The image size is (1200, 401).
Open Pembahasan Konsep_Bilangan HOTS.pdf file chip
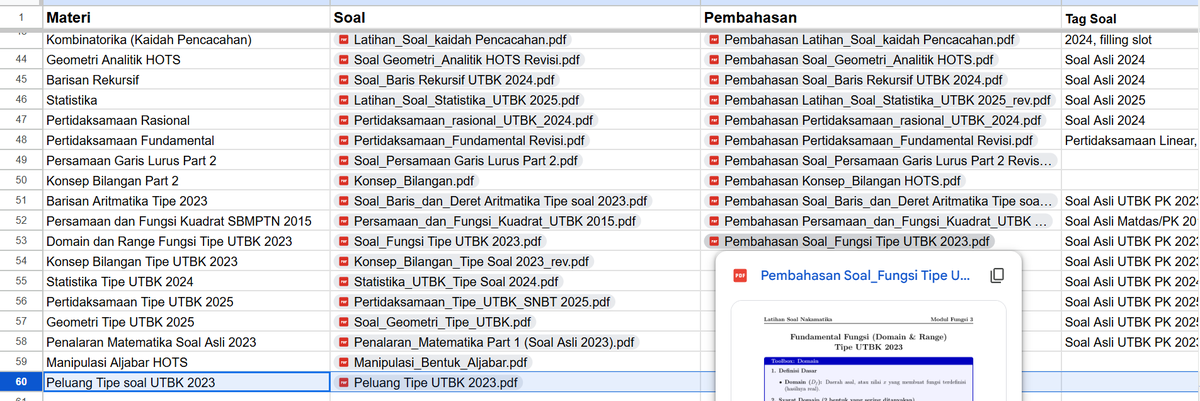pos(833,181)
